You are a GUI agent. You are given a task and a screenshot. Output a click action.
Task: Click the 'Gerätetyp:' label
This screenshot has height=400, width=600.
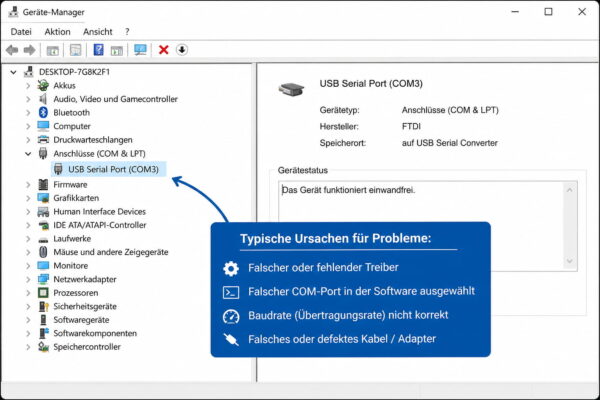point(339,110)
